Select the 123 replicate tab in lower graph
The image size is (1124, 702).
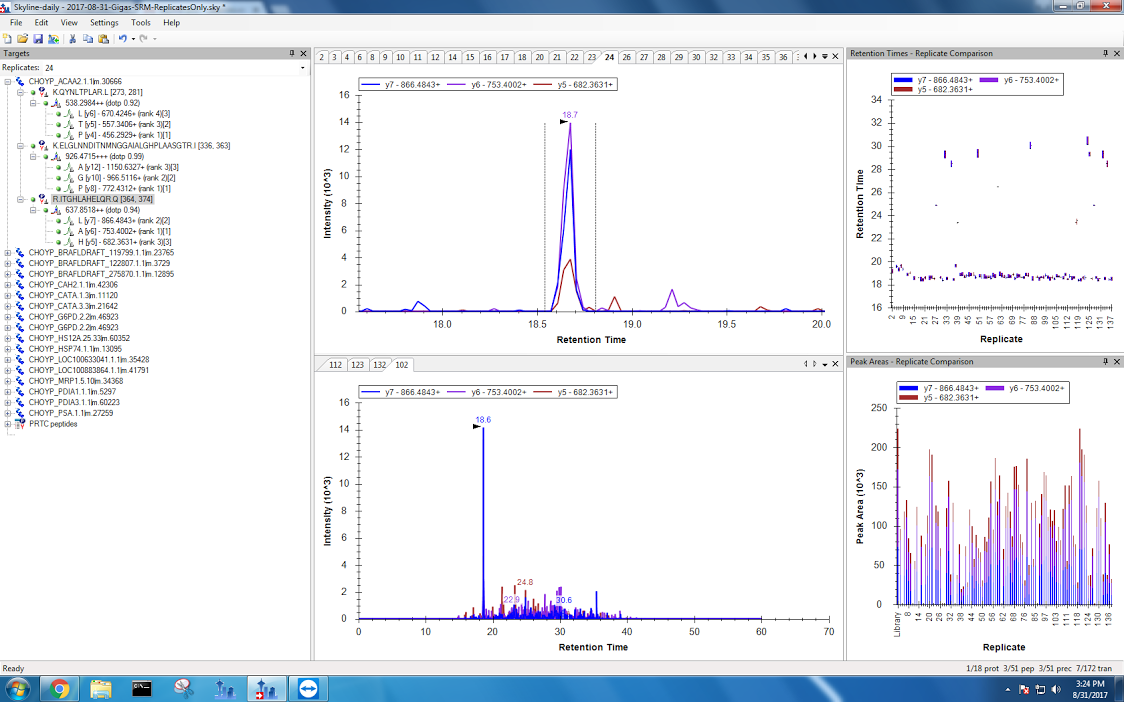[357, 365]
